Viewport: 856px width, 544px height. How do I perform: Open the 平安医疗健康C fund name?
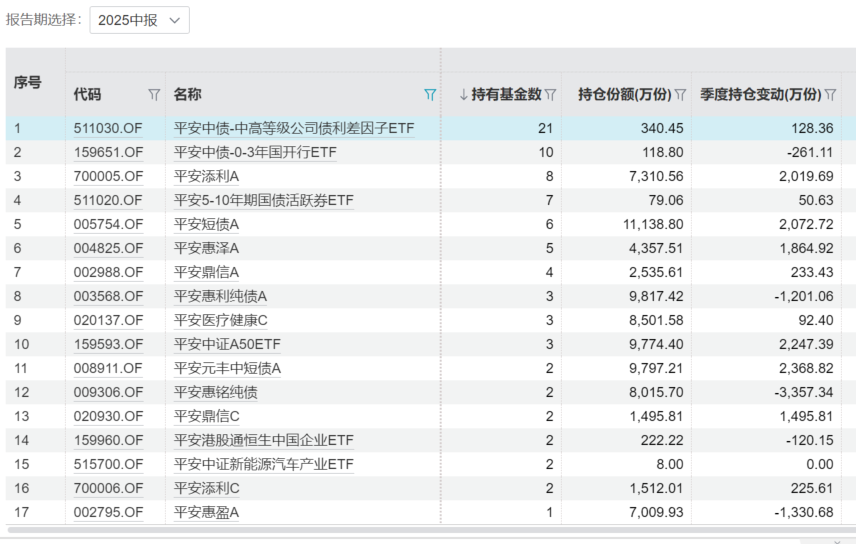(221, 321)
